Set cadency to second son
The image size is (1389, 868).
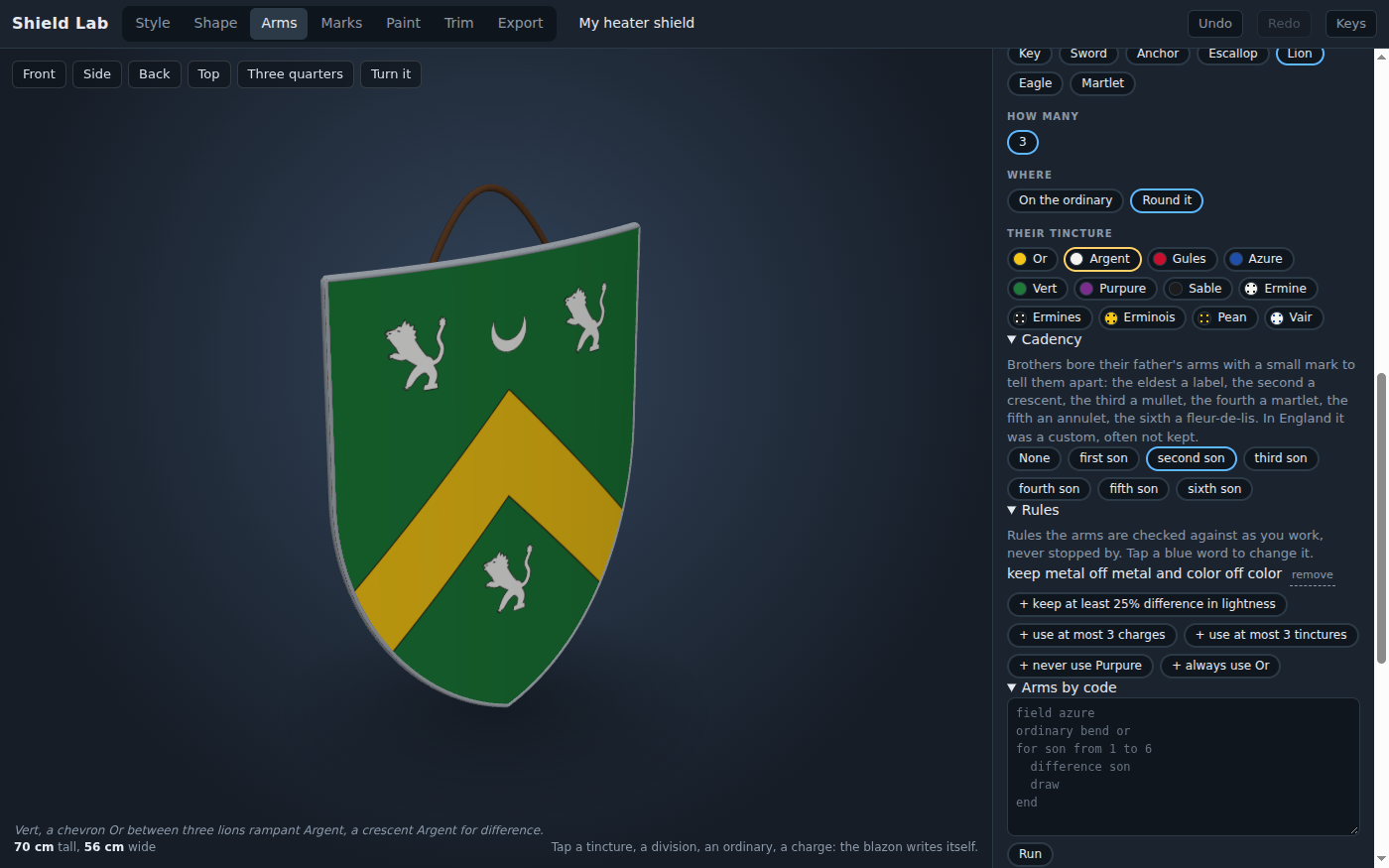point(1191,458)
